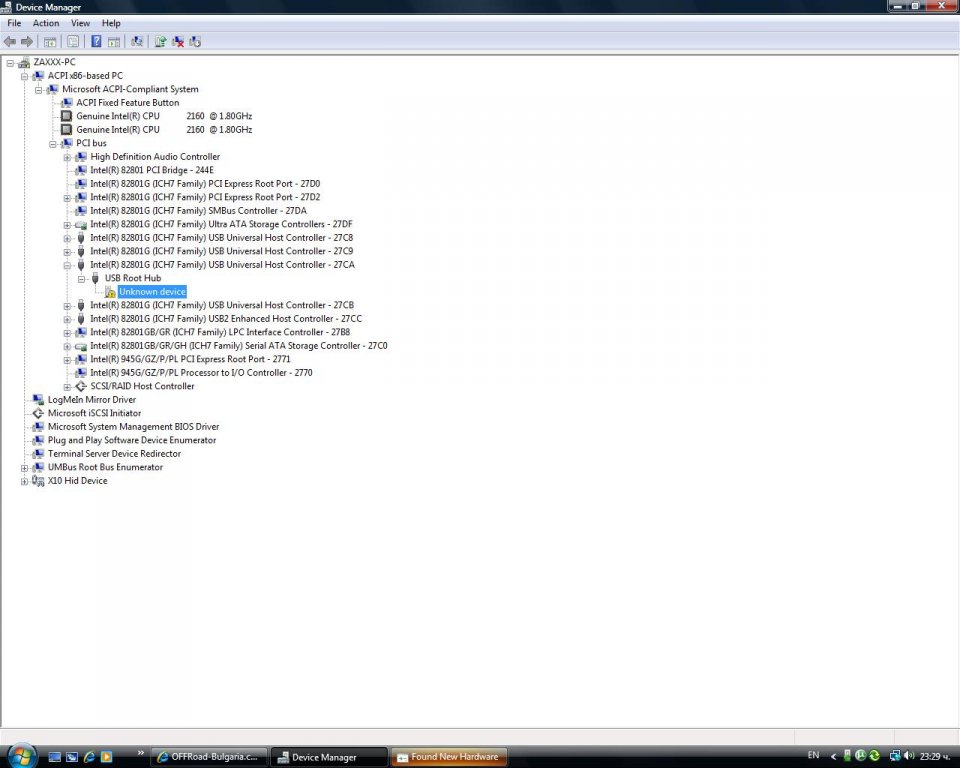
Task: Expand quick launch overflow chevron
Action: [x=140, y=753]
